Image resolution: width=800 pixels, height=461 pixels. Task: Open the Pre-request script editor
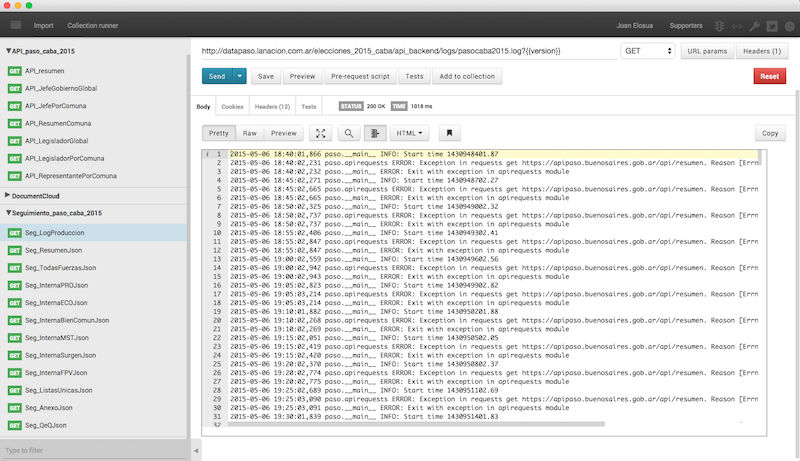(360, 76)
